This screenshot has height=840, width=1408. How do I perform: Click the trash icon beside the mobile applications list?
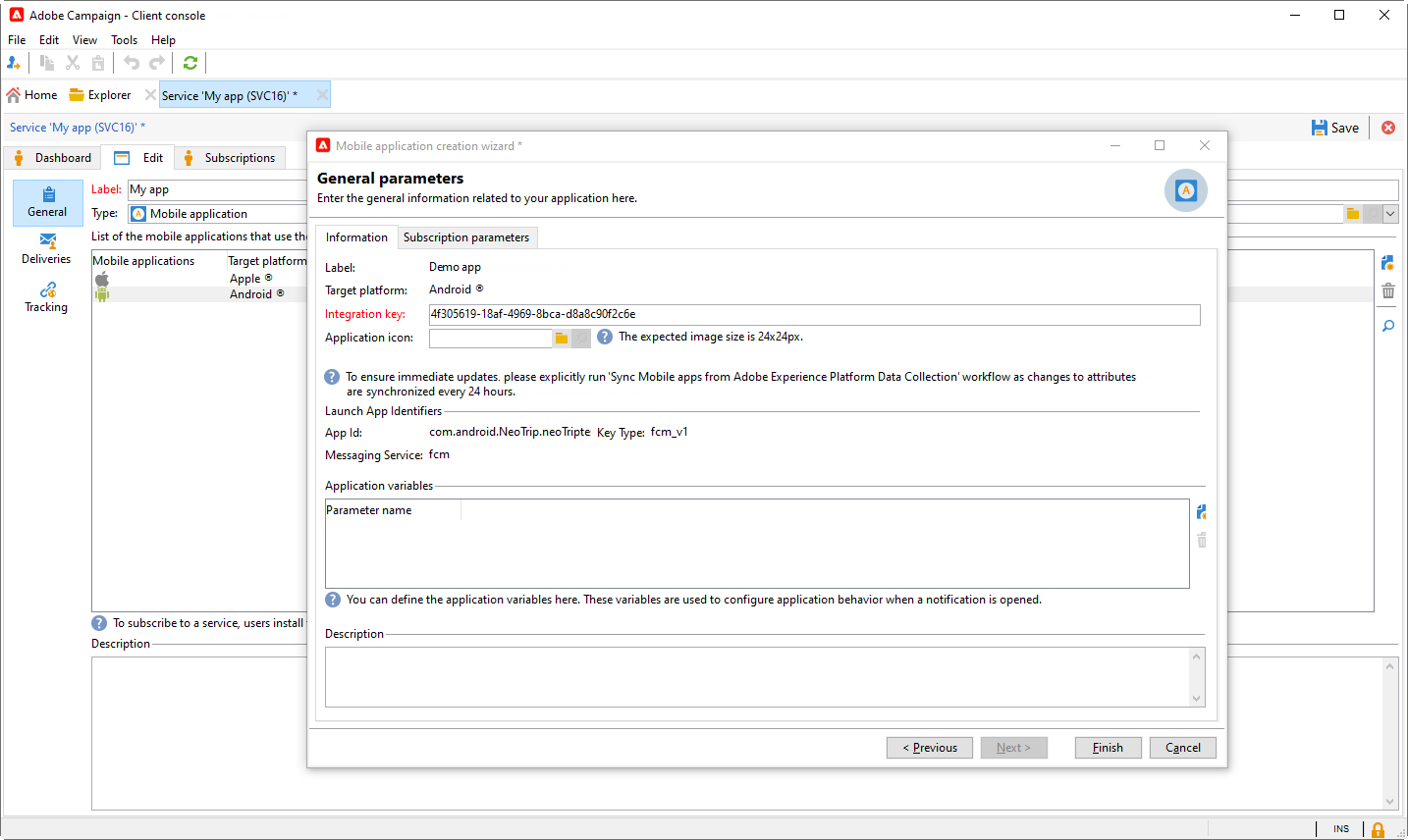1387,291
